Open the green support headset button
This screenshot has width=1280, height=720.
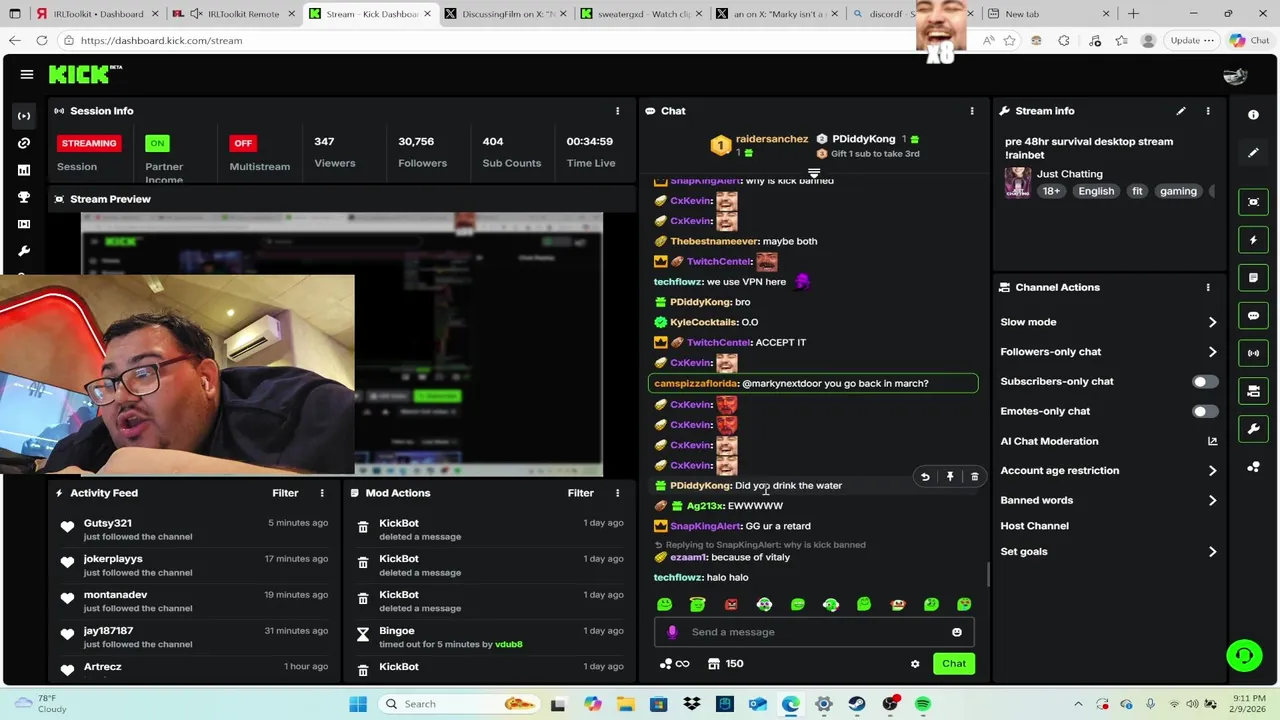pyautogui.click(x=1244, y=656)
